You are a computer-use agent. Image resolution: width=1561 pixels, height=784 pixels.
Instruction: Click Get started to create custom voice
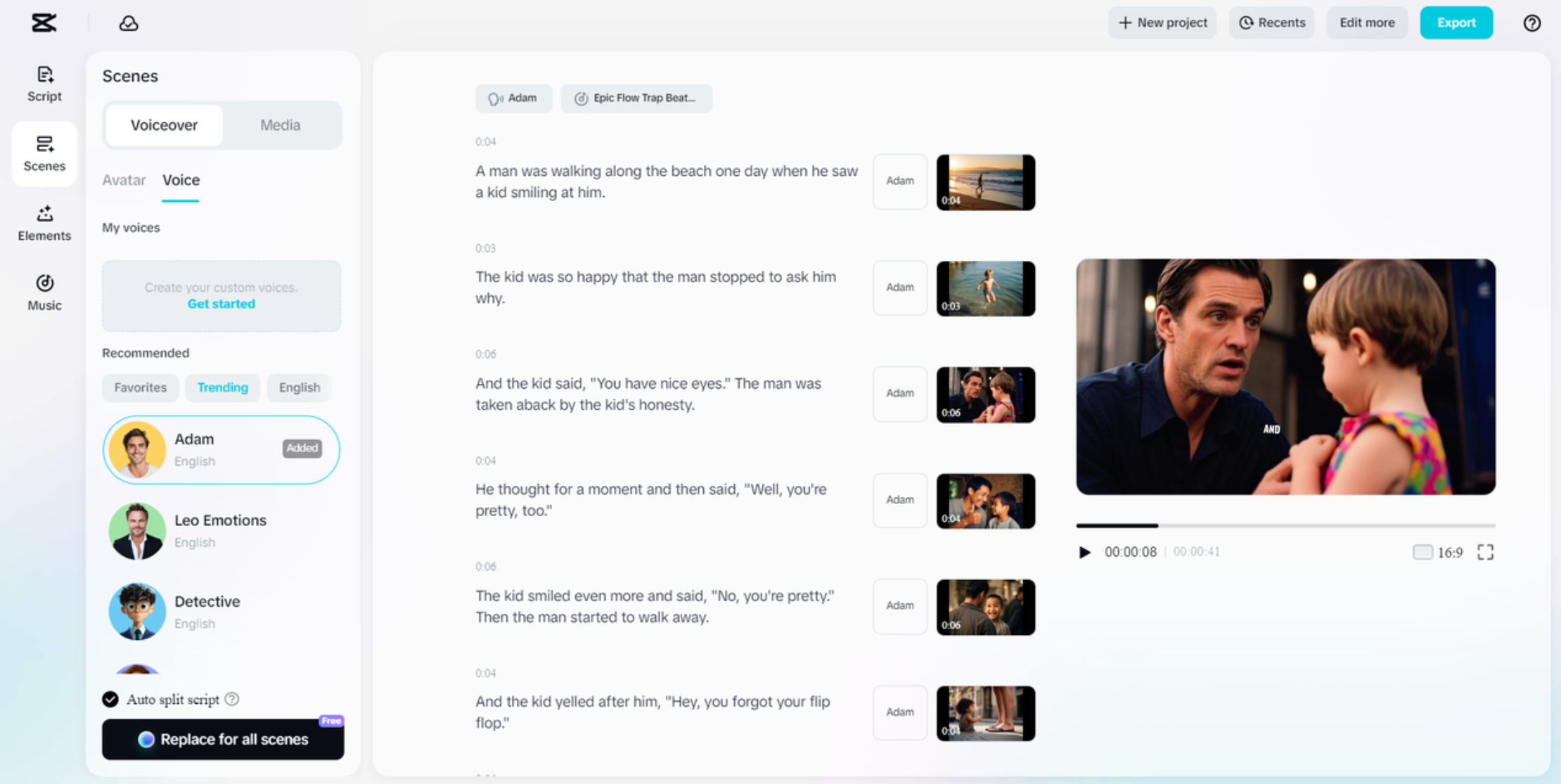pos(221,304)
